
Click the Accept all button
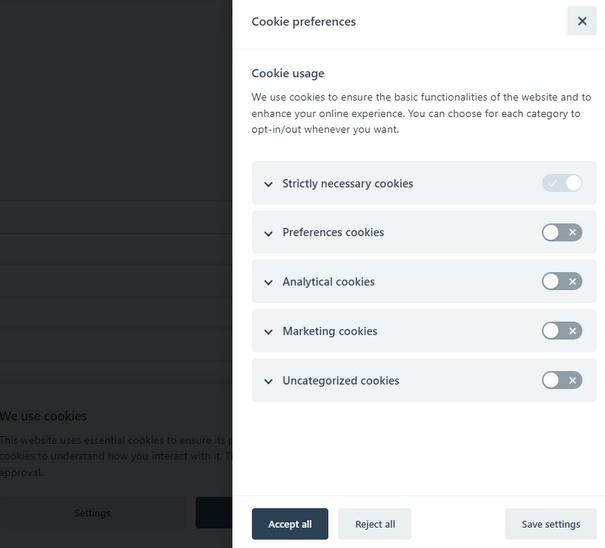[290, 524]
